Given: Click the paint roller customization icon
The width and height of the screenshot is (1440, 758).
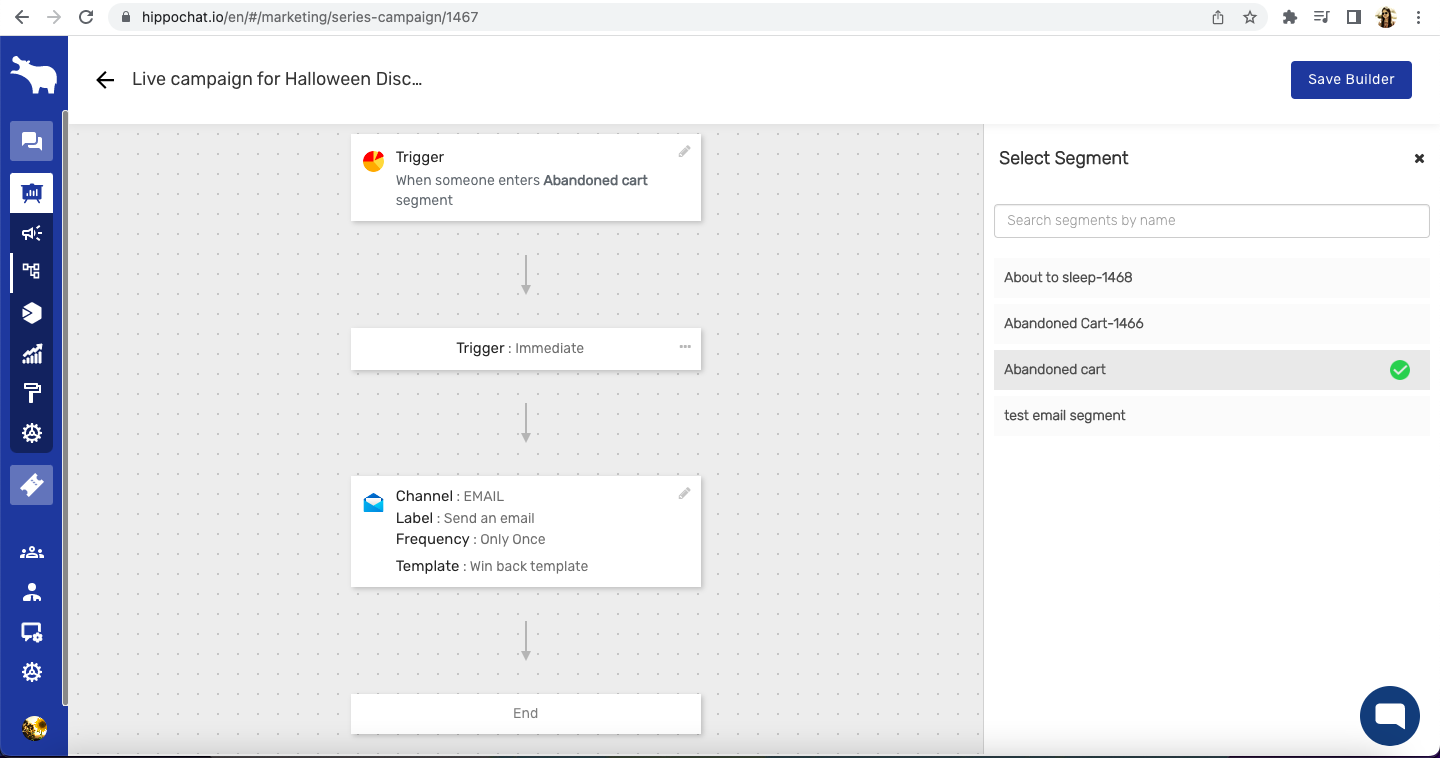Looking at the screenshot, I should 32,393.
